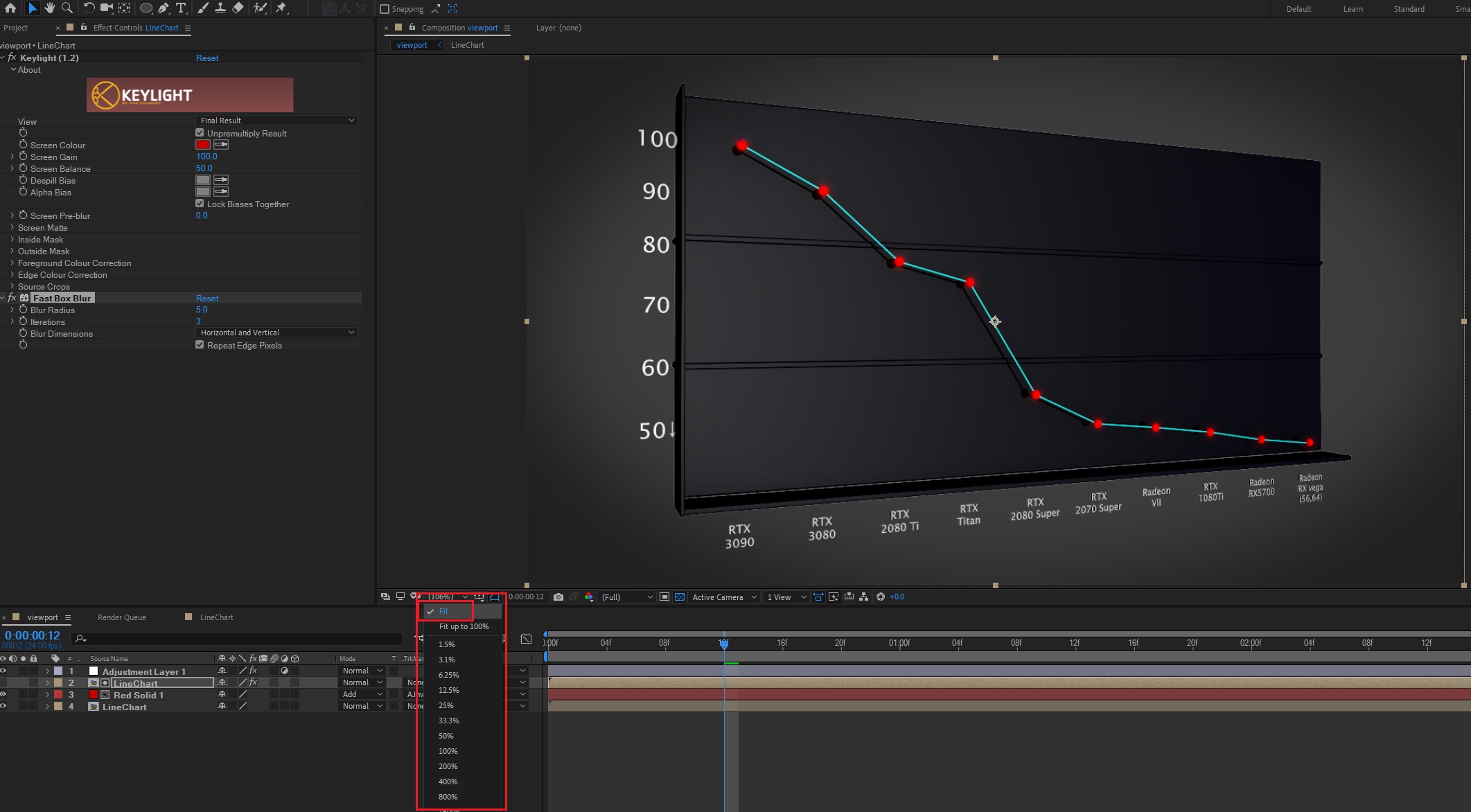This screenshot has height=812, width=1471.
Task: Select the Zoom magnifier tool
Action: [67, 8]
